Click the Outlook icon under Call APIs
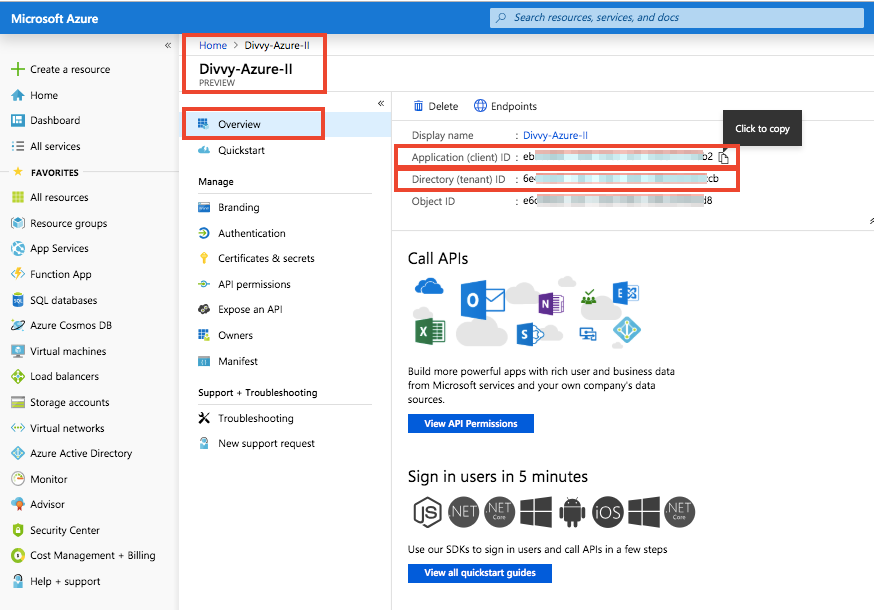The image size is (874, 610). pos(482,300)
